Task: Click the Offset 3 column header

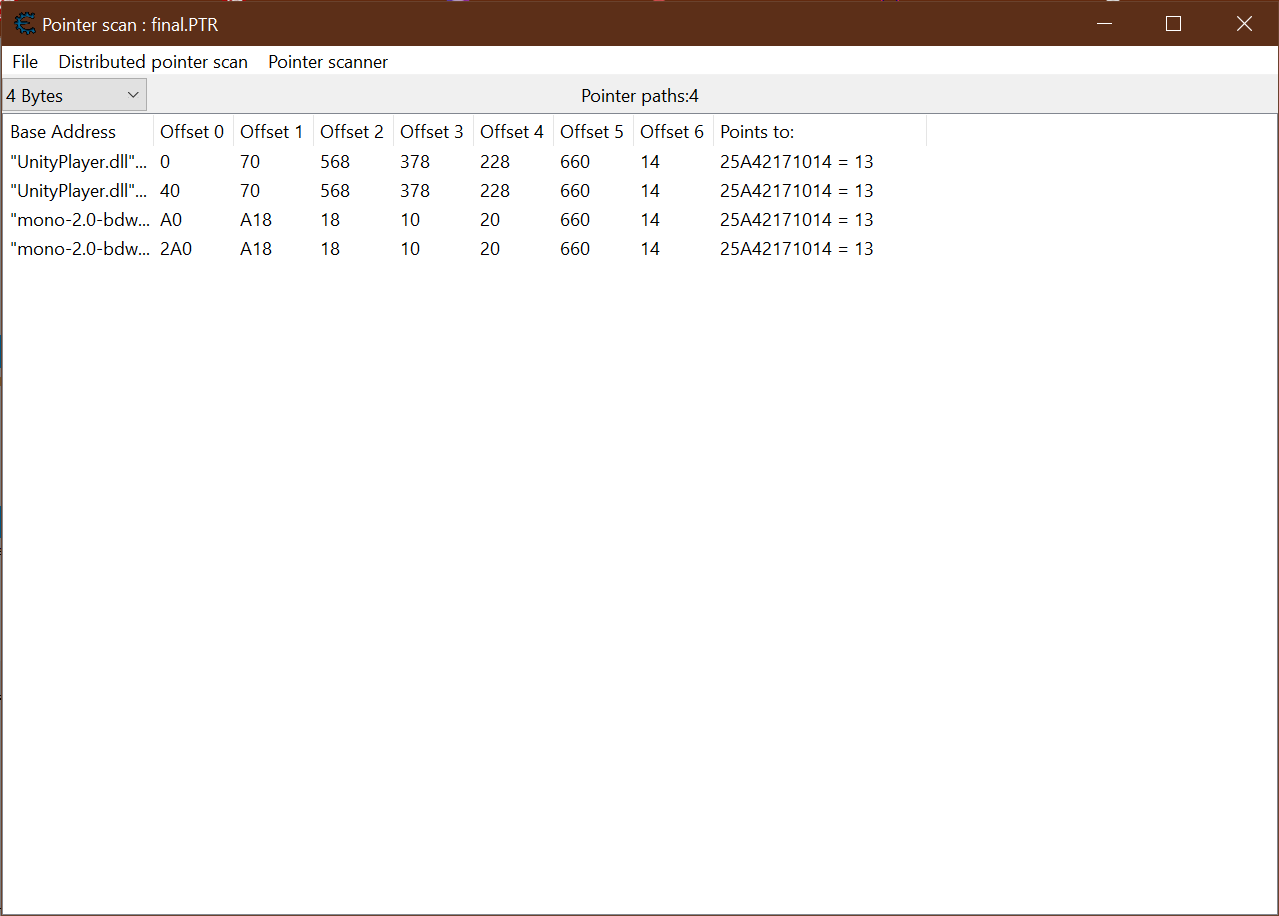Action: click(431, 131)
